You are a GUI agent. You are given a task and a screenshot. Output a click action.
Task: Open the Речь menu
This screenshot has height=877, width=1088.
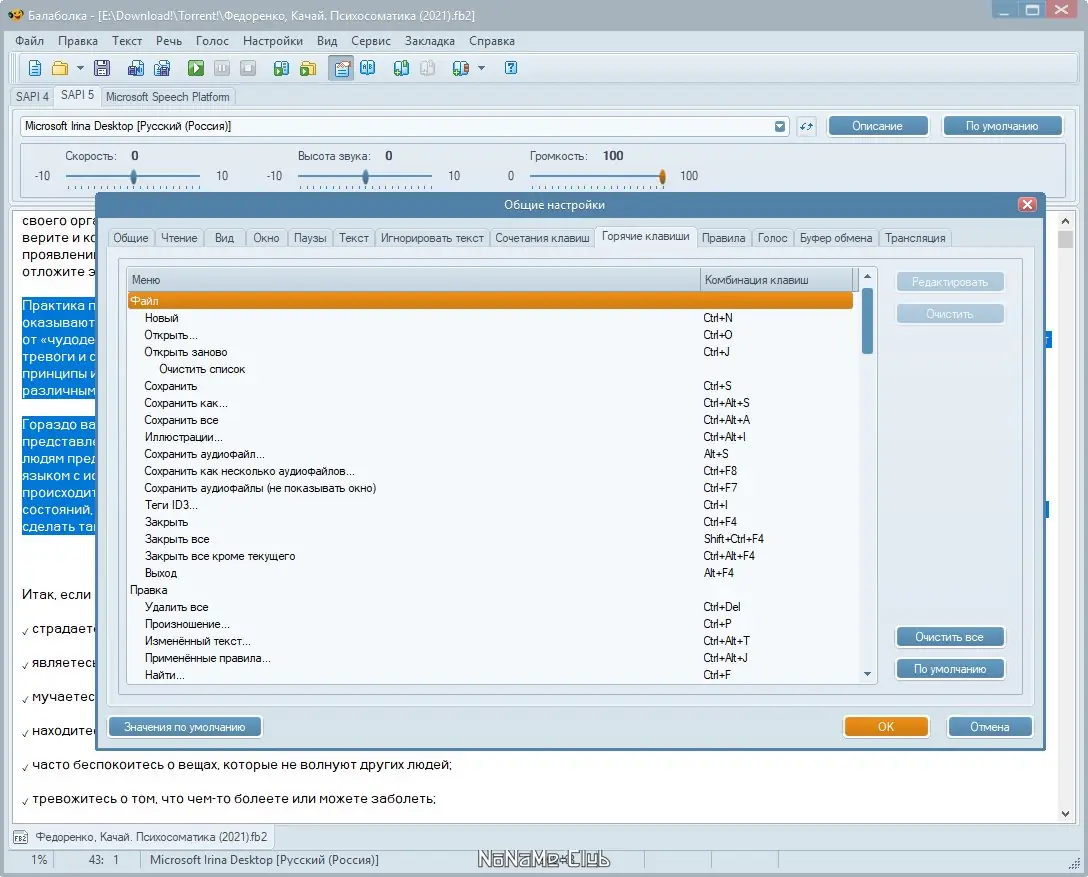pos(169,41)
